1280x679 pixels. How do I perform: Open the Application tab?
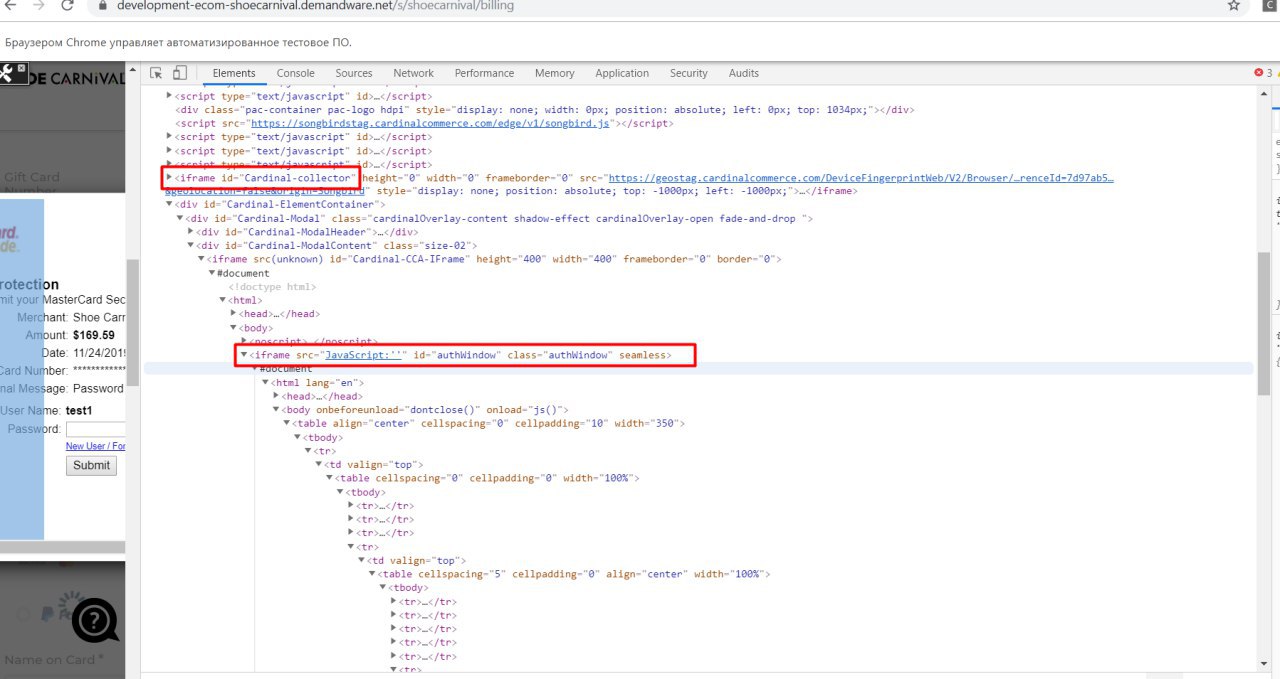622,73
